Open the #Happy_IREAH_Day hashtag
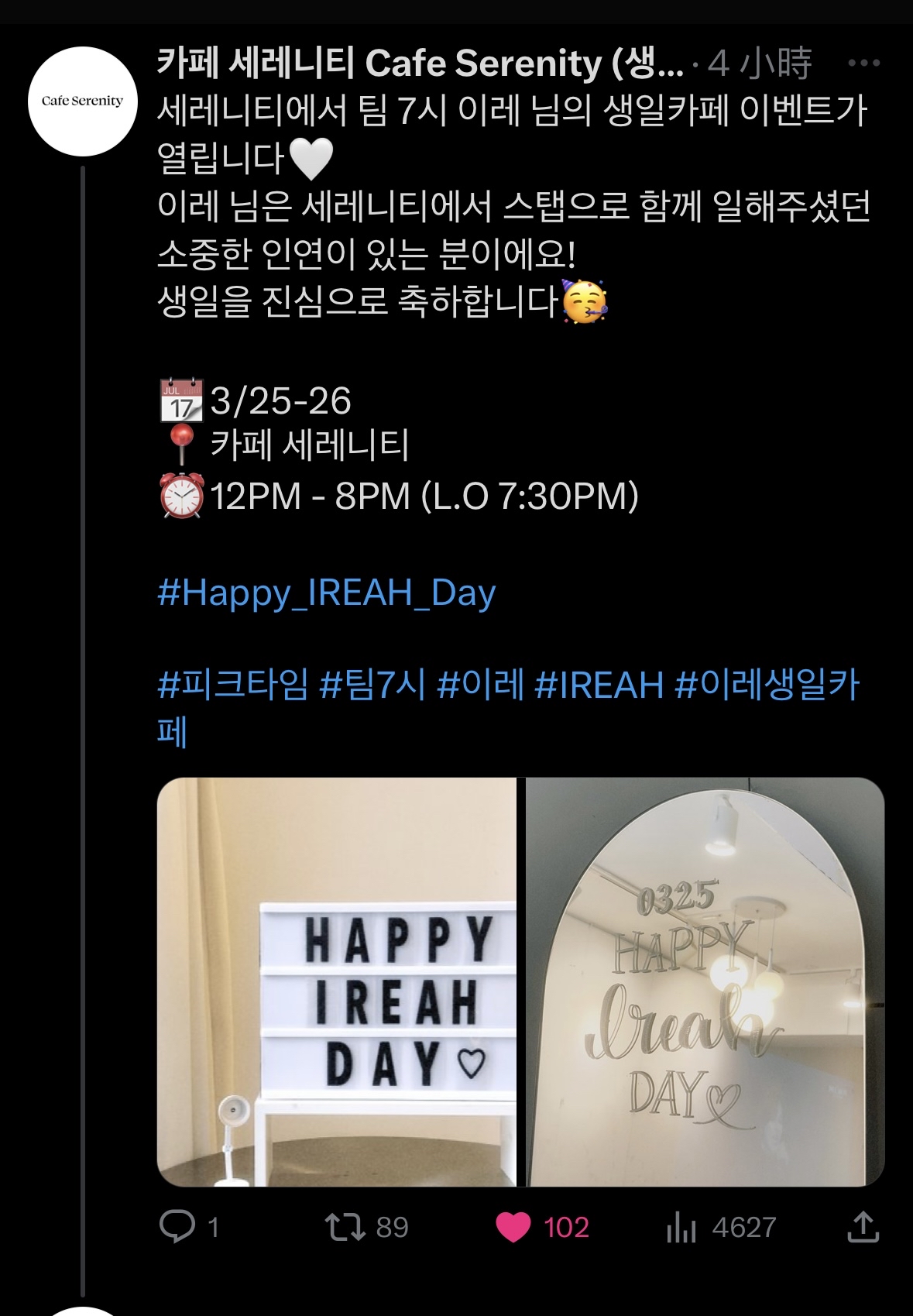 (x=326, y=593)
